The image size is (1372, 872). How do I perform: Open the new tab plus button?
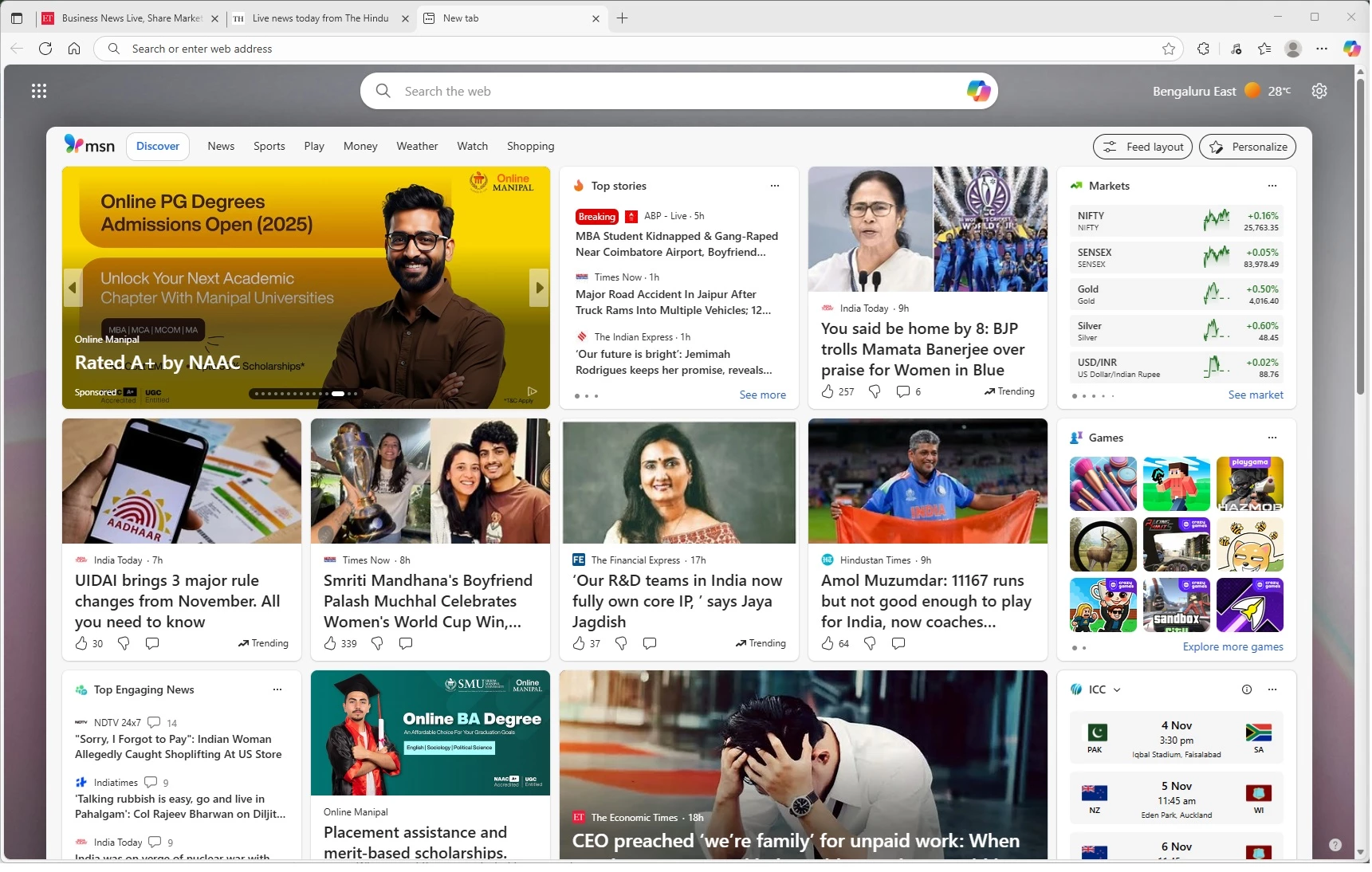[x=623, y=18]
